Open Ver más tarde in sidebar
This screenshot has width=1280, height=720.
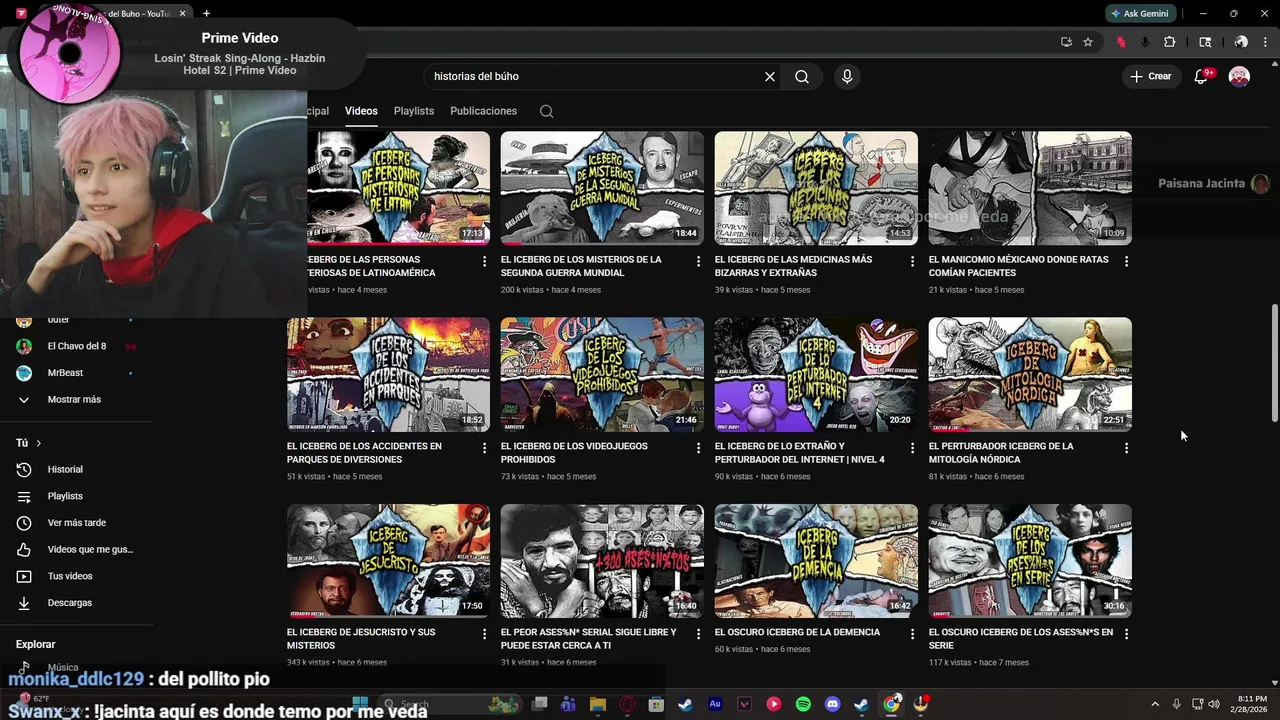click(76, 523)
